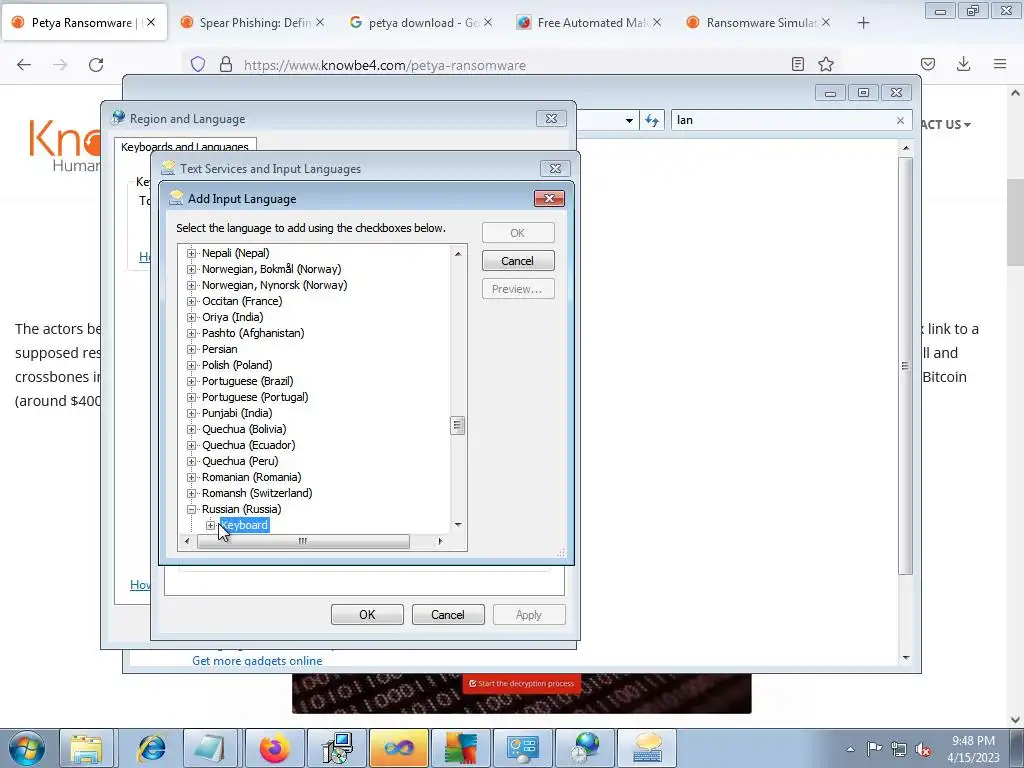1024x768 pixels.
Task: Click the Firefox back arrow
Action: [24, 64]
